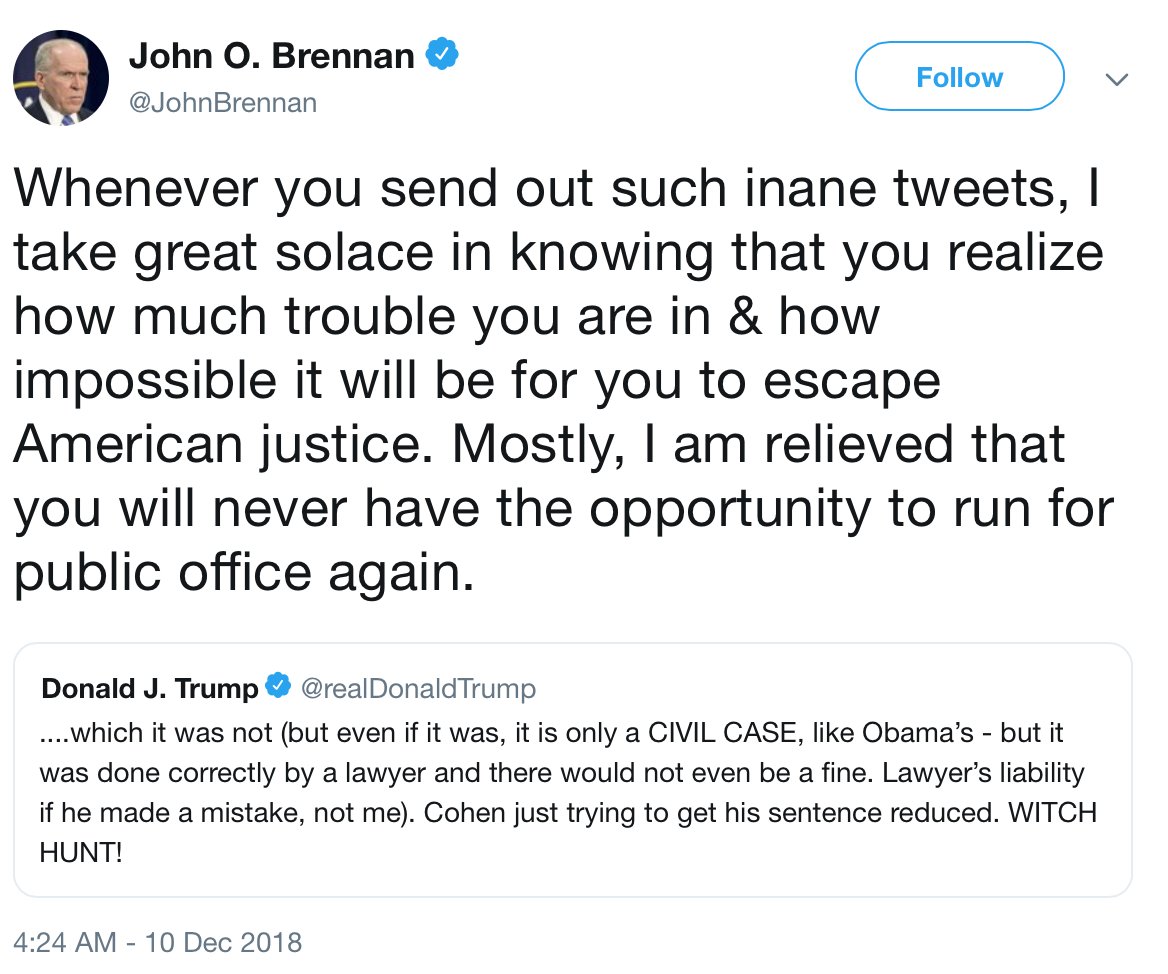Click John O. Brennan's profile avatar
The width and height of the screenshot is (1168, 974).
tap(61, 77)
